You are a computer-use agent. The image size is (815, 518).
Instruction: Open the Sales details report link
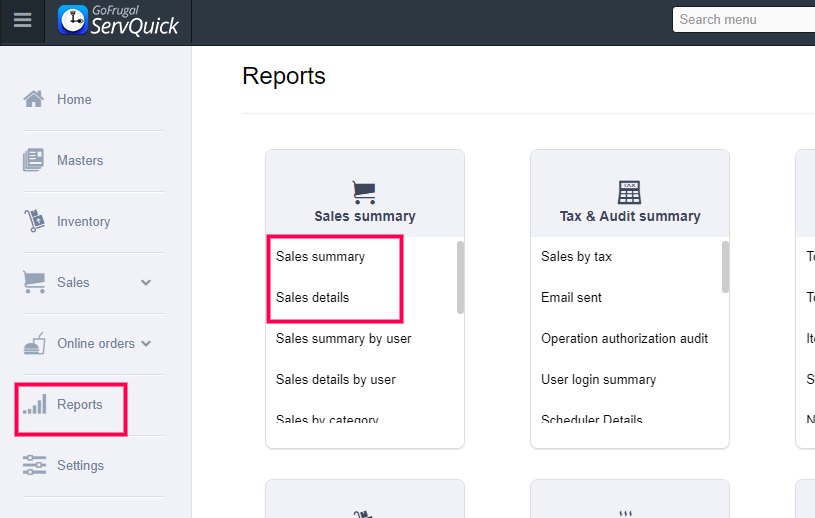coord(312,297)
